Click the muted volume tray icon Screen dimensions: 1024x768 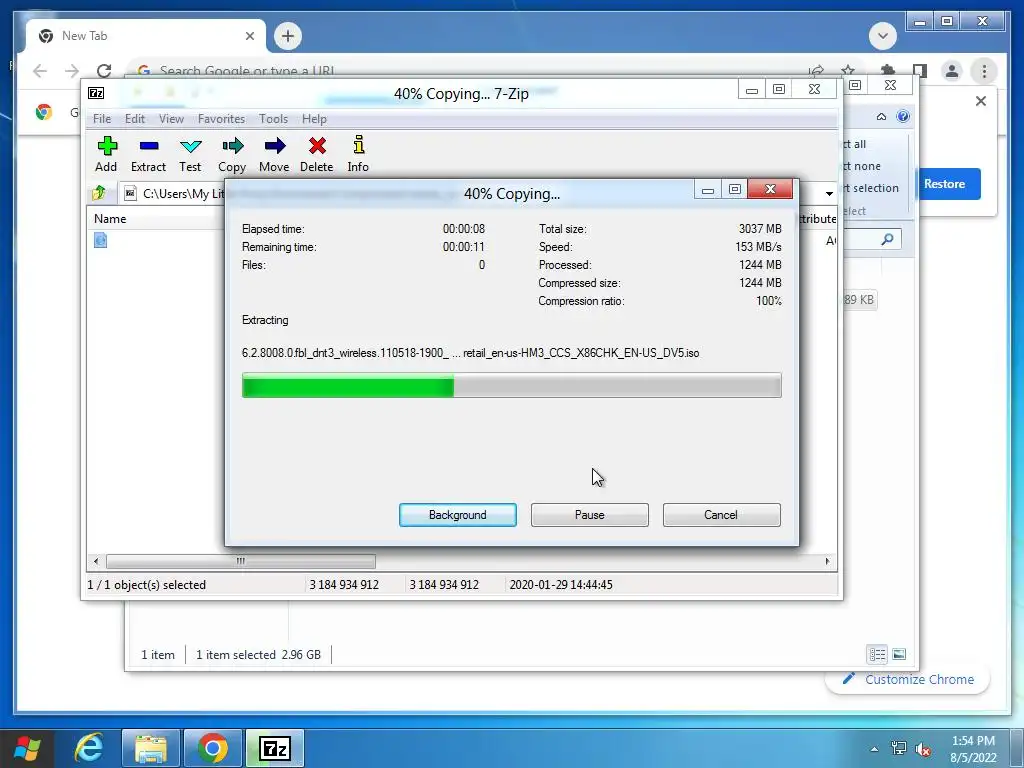(923, 749)
